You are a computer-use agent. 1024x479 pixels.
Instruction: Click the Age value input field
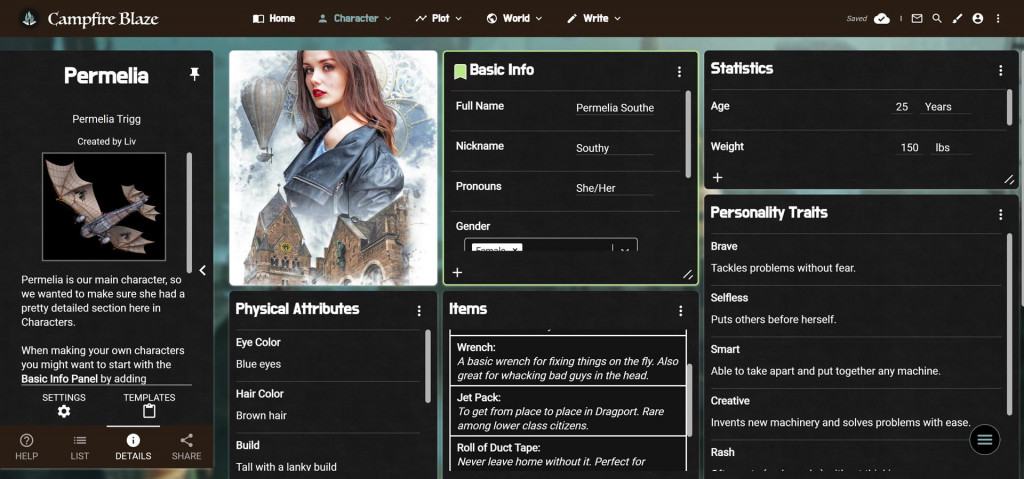coord(902,107)
